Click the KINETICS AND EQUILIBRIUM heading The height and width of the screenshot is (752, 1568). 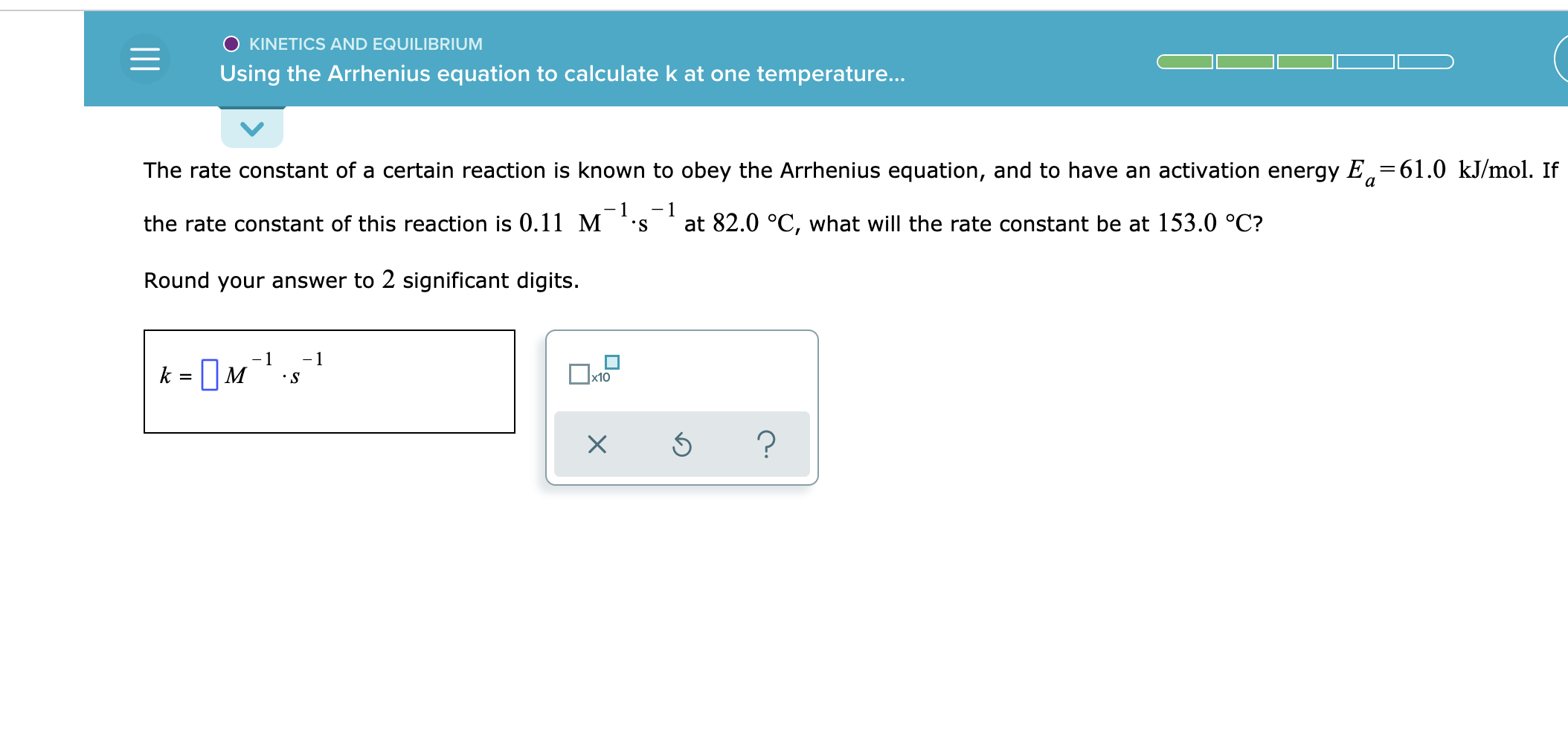click(x=365, y=44)
